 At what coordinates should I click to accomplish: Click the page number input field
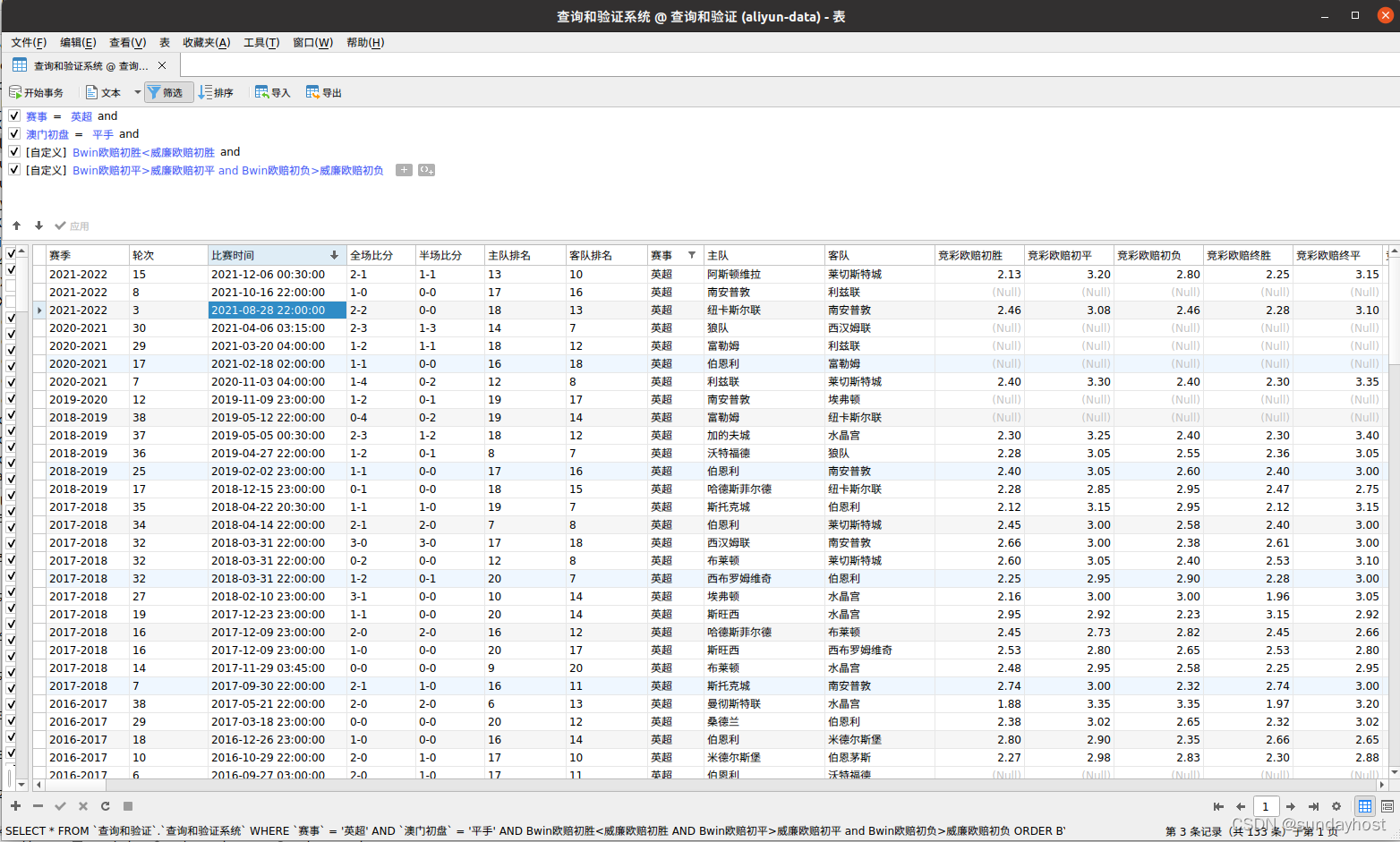[1266, 806]
